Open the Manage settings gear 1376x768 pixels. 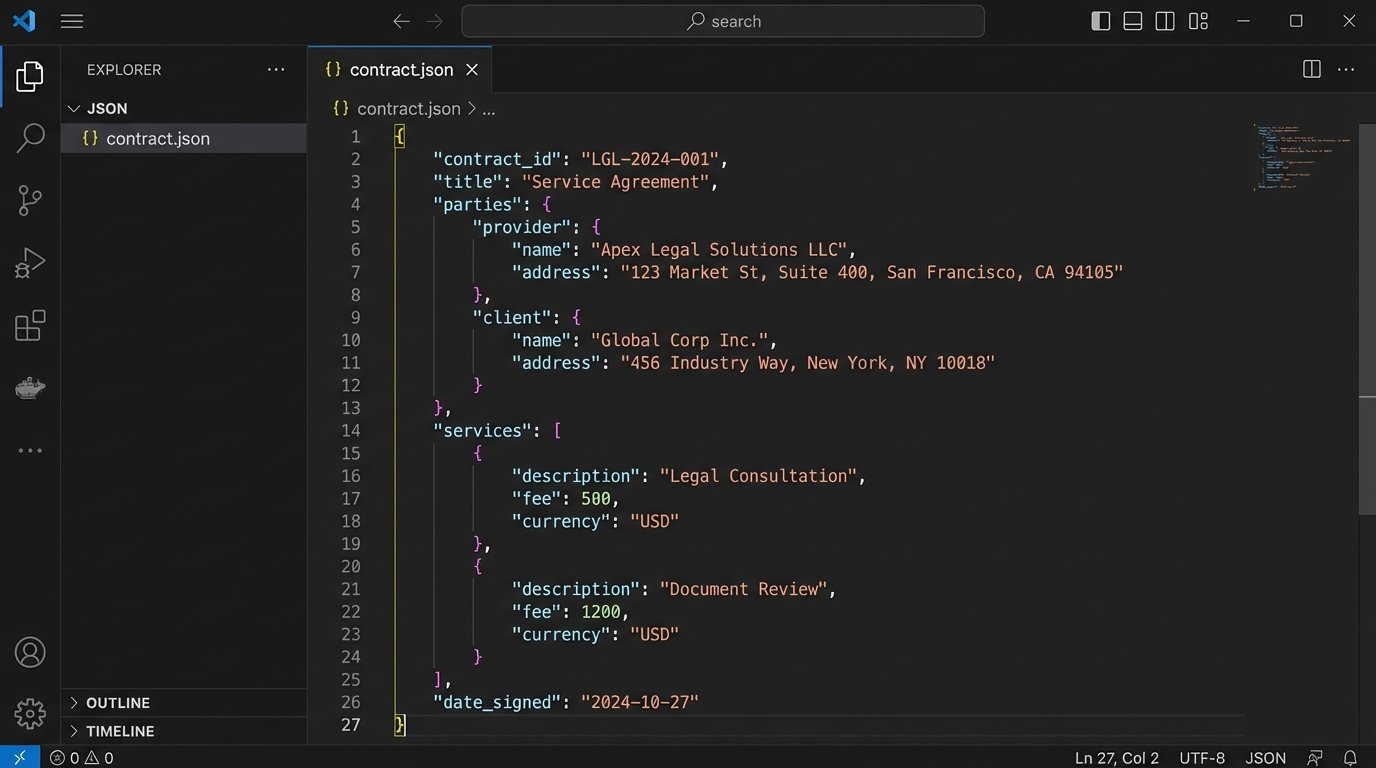click(x=29, y=713)
